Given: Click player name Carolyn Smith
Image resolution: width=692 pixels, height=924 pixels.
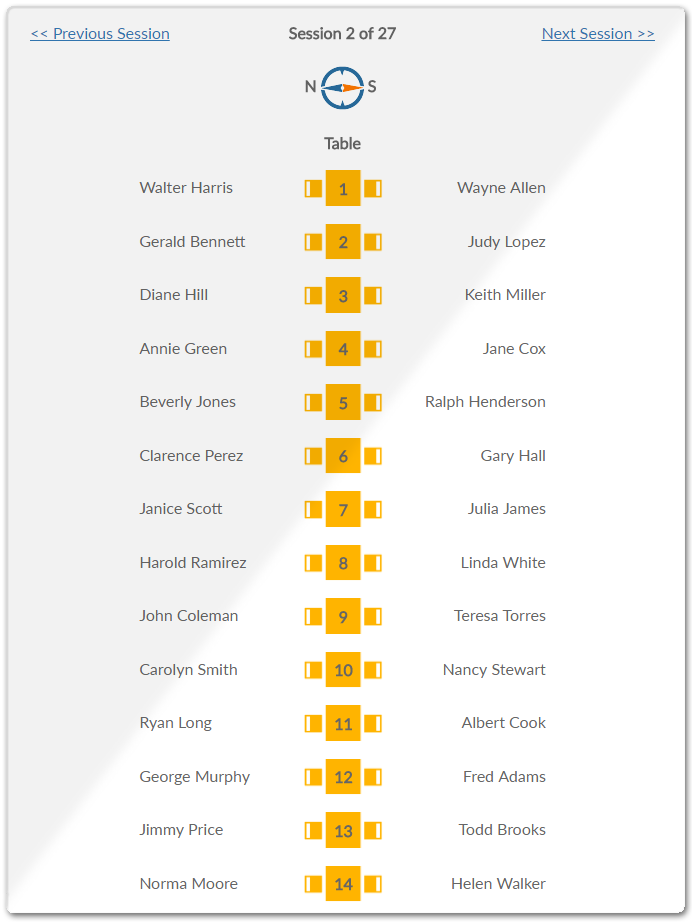Looking at the screenshot, I should click(x=188, y=670).
